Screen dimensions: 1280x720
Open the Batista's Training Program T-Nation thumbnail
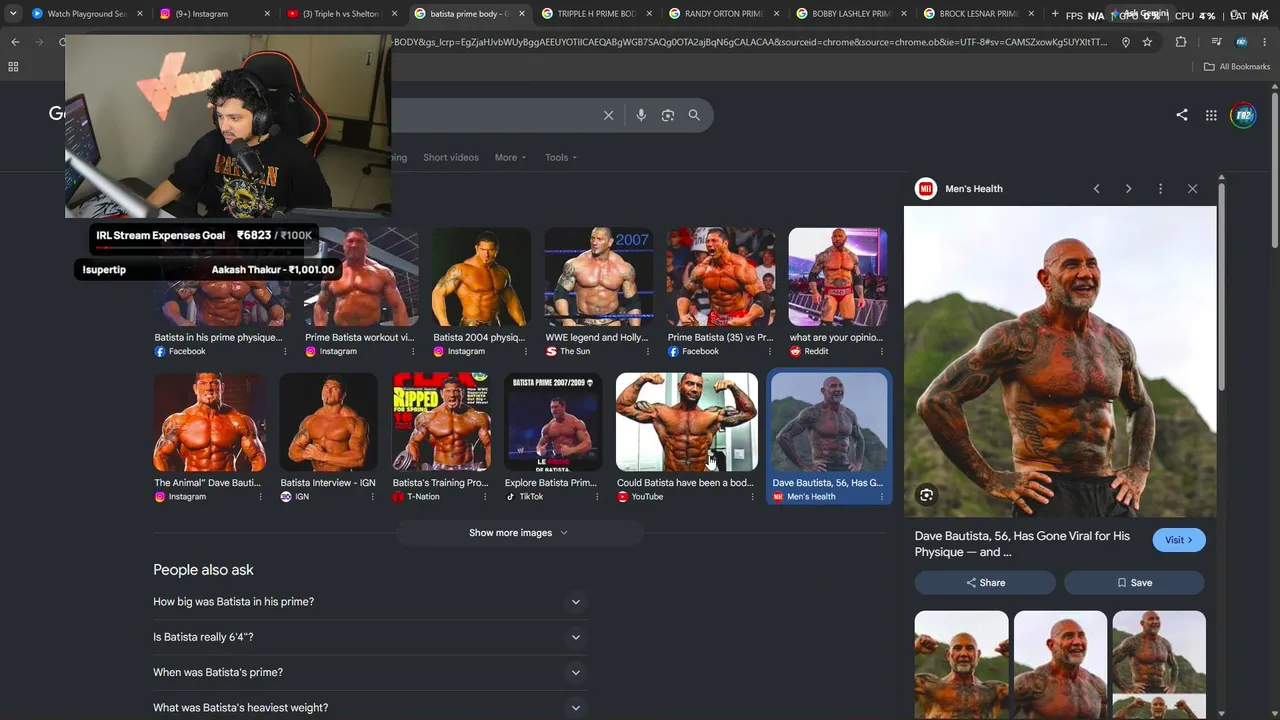[441, 422]
